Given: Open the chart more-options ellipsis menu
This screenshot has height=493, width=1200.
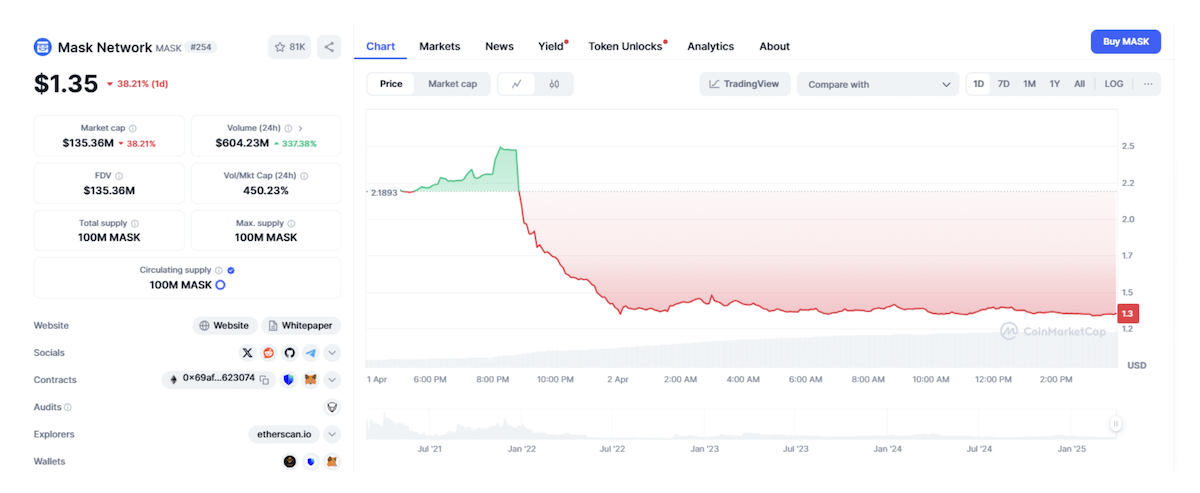Looking at the screenshot, I should click(1148, 84).
